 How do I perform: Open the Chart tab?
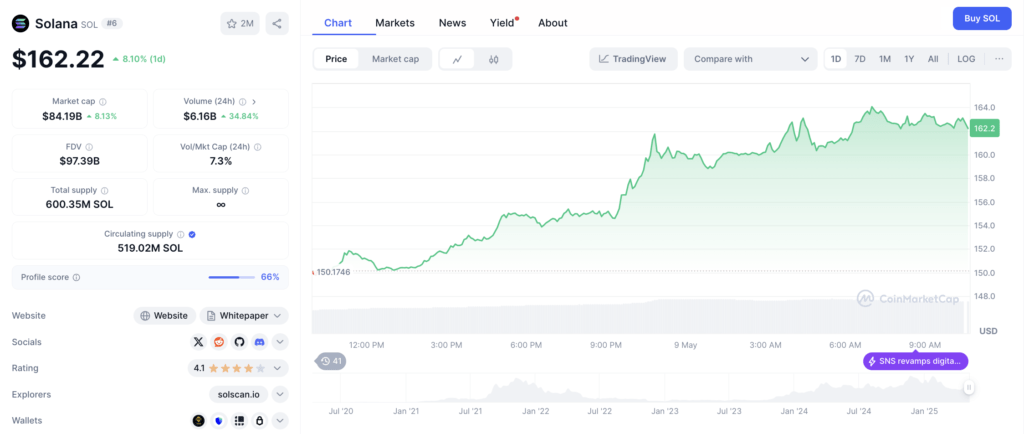(x=338, y=23)
